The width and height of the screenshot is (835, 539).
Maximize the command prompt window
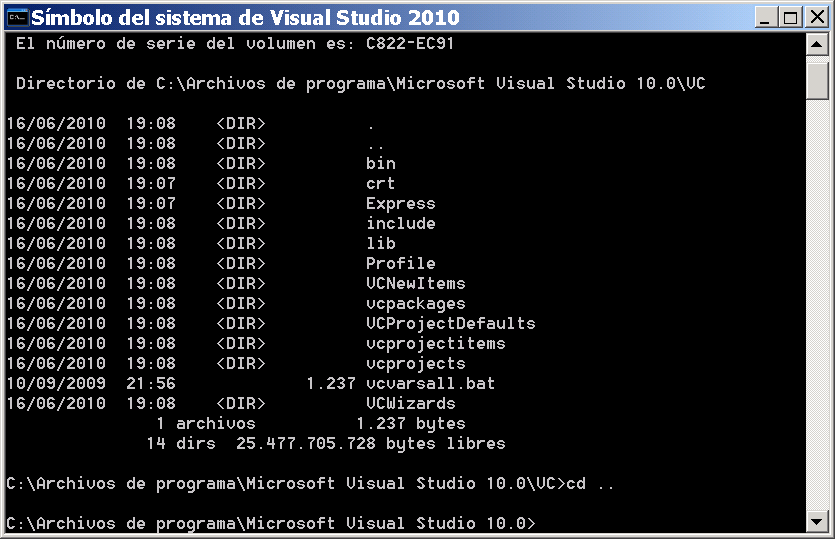point(791,18)
